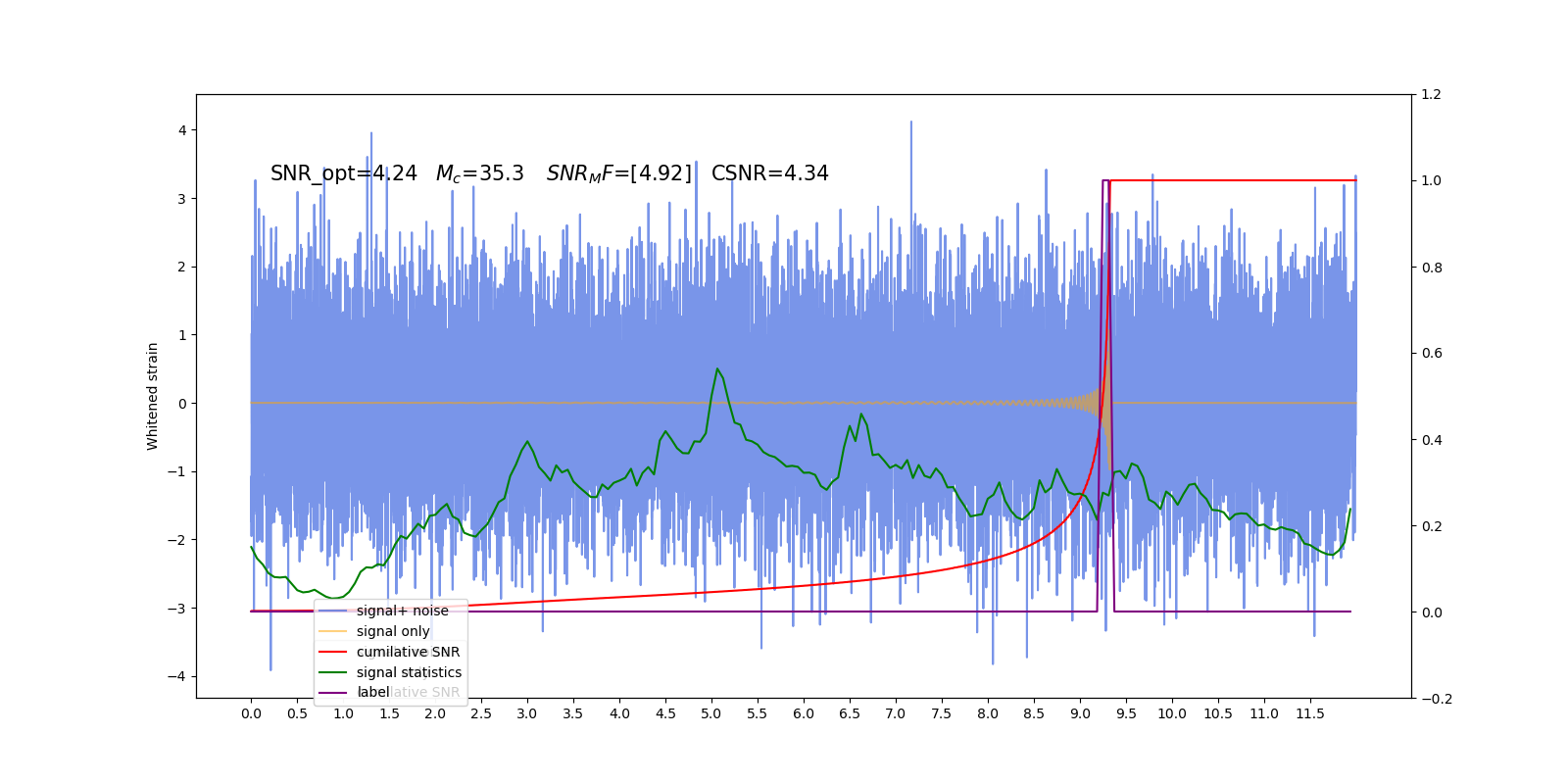Click the 'Whitened strain' y-axis label

(x=153, y=396)
